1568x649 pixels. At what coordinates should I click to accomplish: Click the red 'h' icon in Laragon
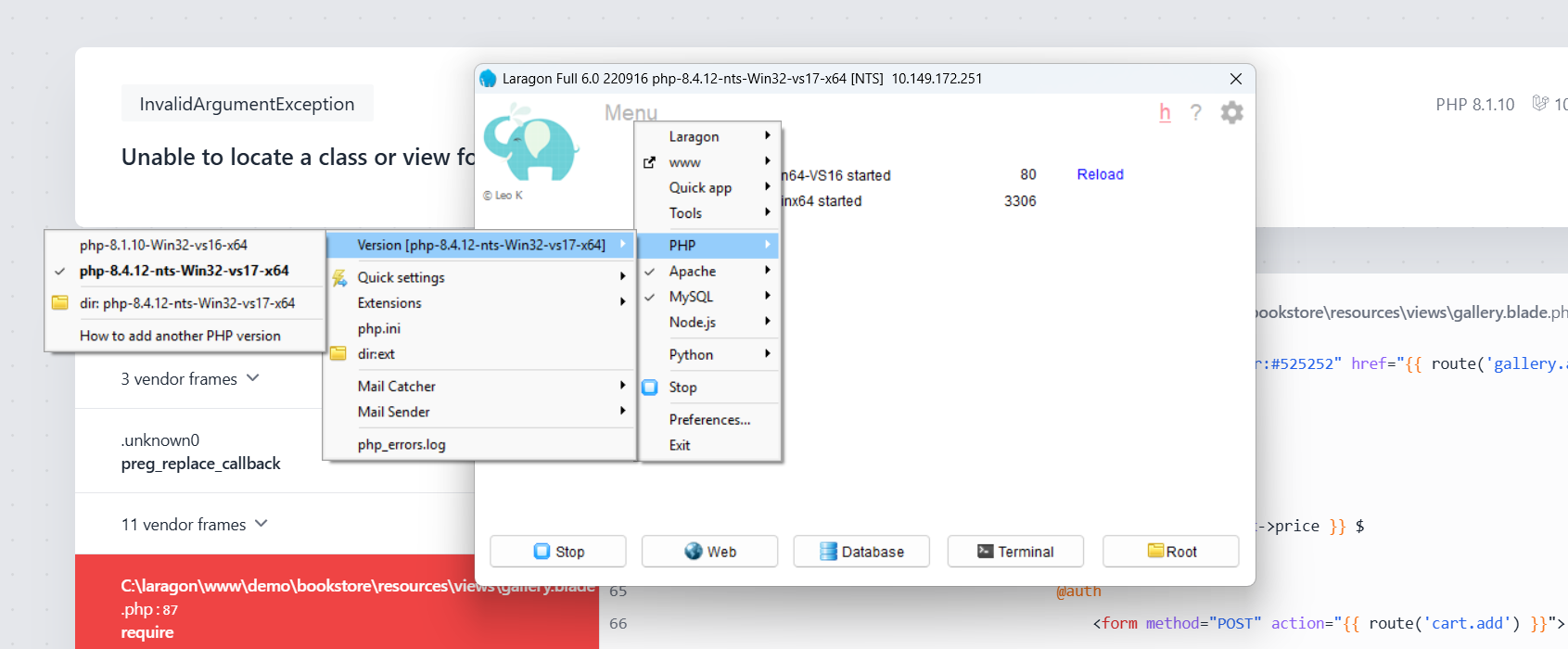(1165, 113)
